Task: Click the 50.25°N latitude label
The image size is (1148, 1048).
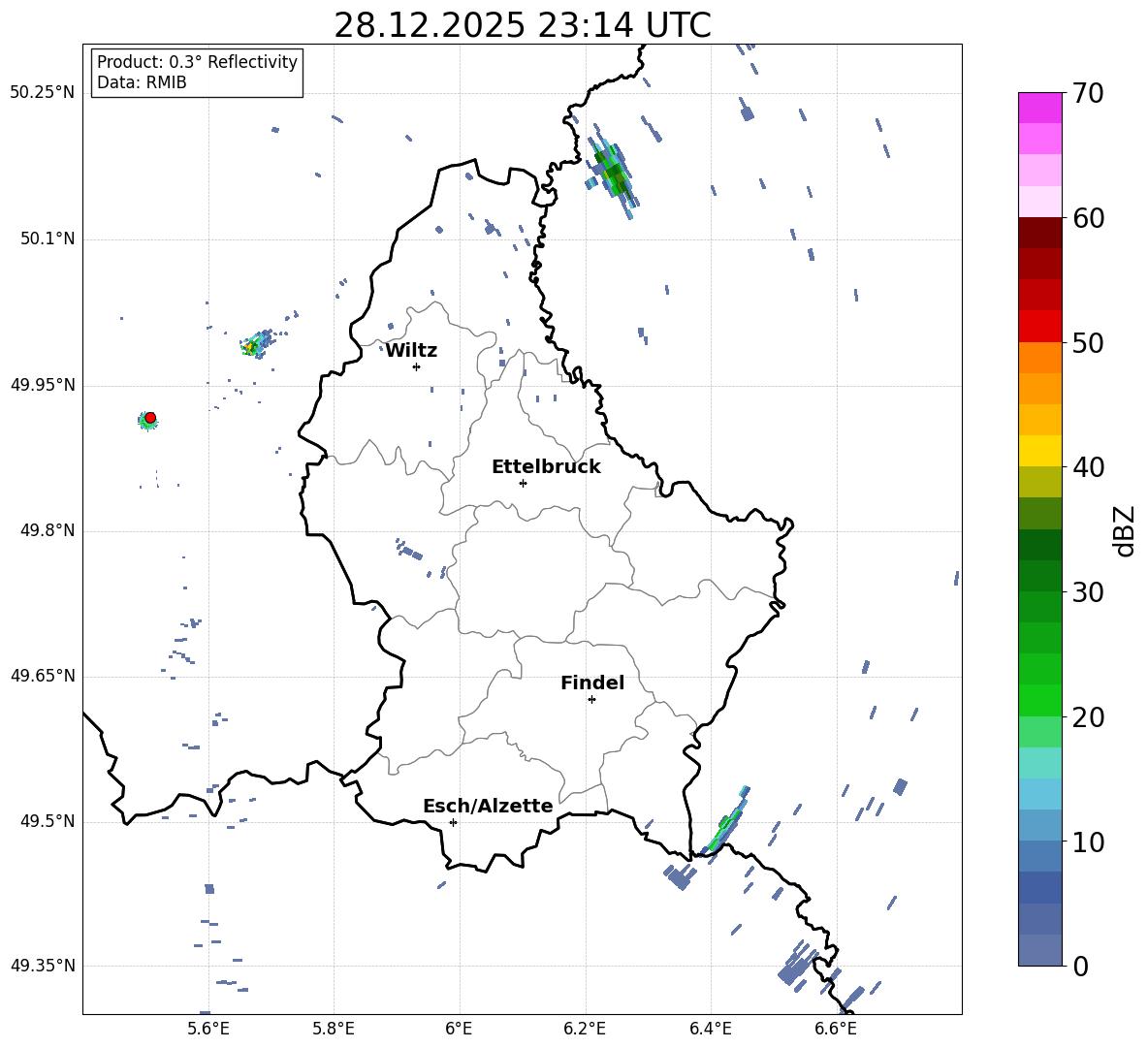Action: [x=43, y=93]
